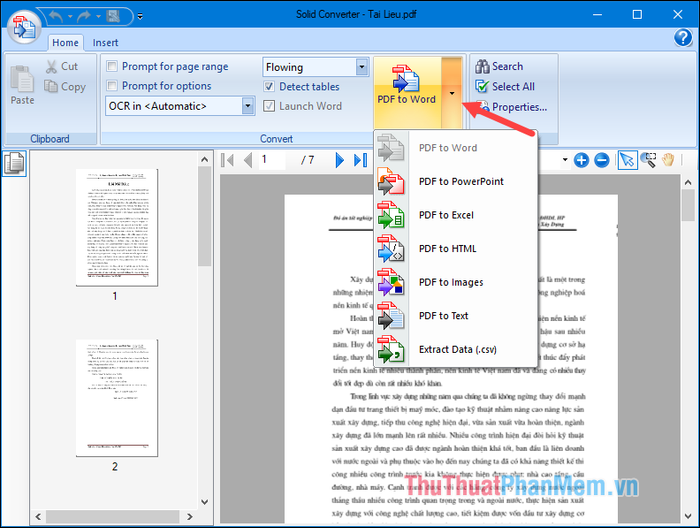
Task: Click the Search binoculars button
Action: 499,67
